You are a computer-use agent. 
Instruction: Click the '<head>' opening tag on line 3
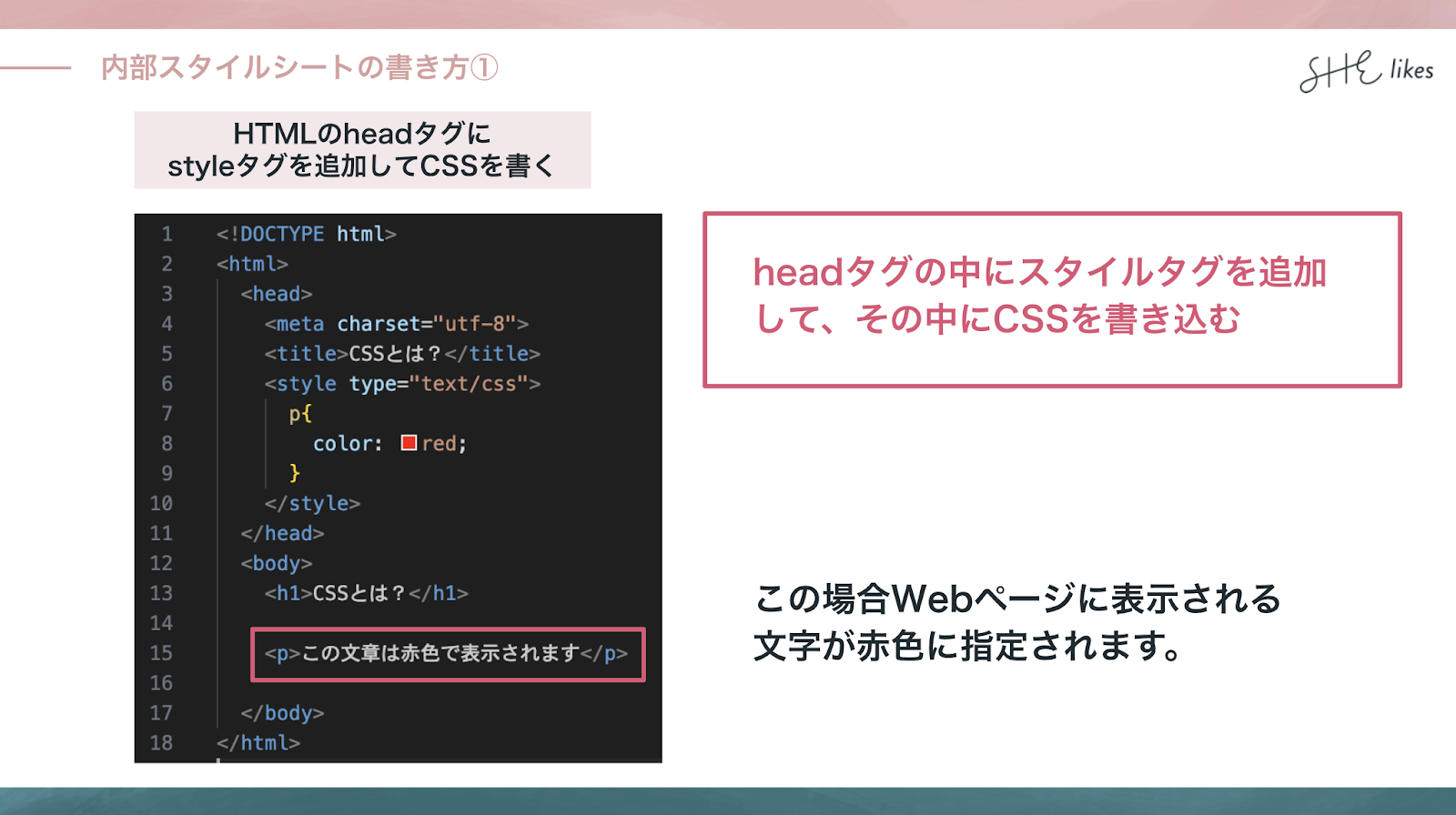coord(277,294)
